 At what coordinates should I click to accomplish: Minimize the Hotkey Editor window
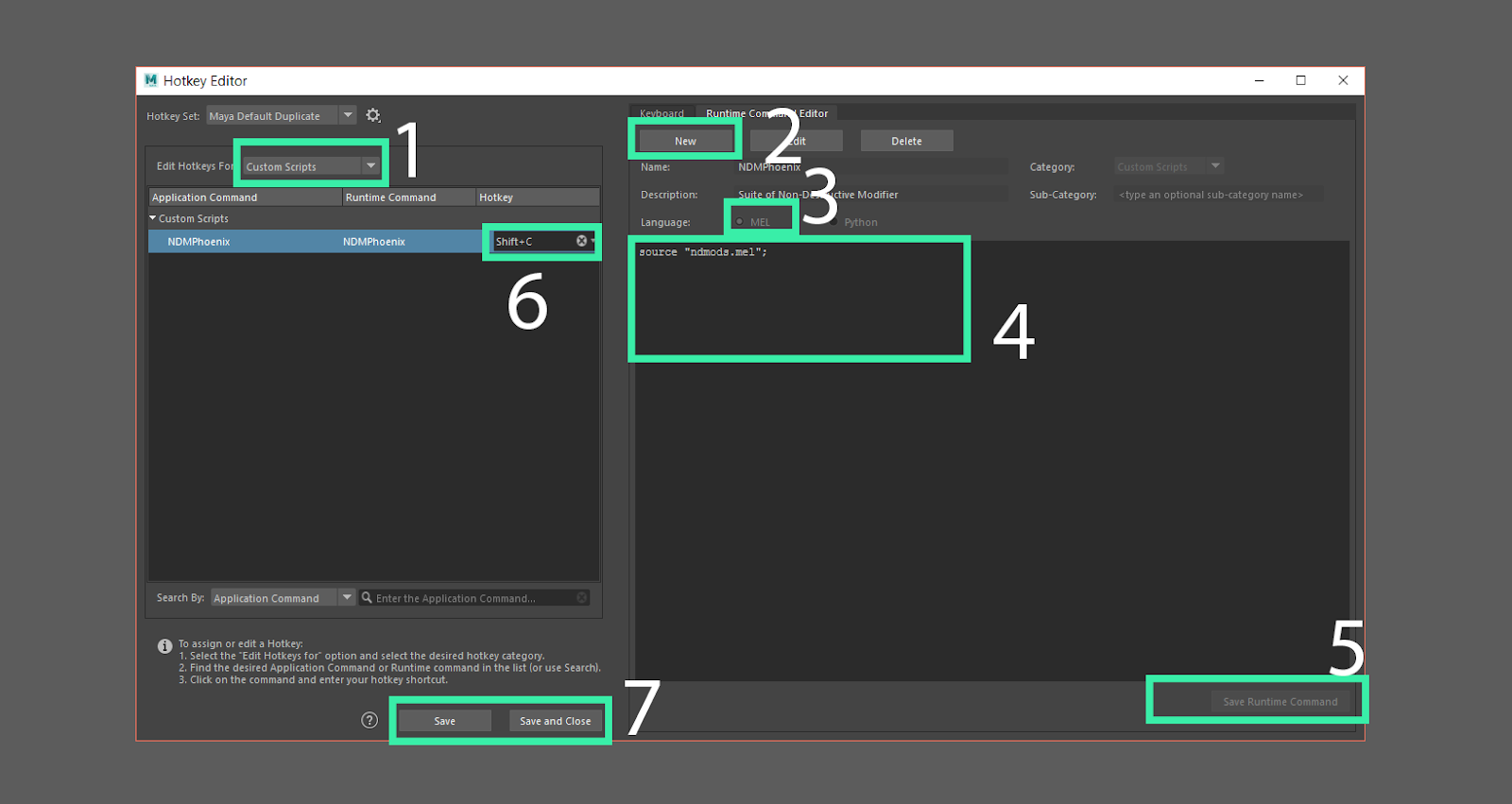click(1259, 80)
